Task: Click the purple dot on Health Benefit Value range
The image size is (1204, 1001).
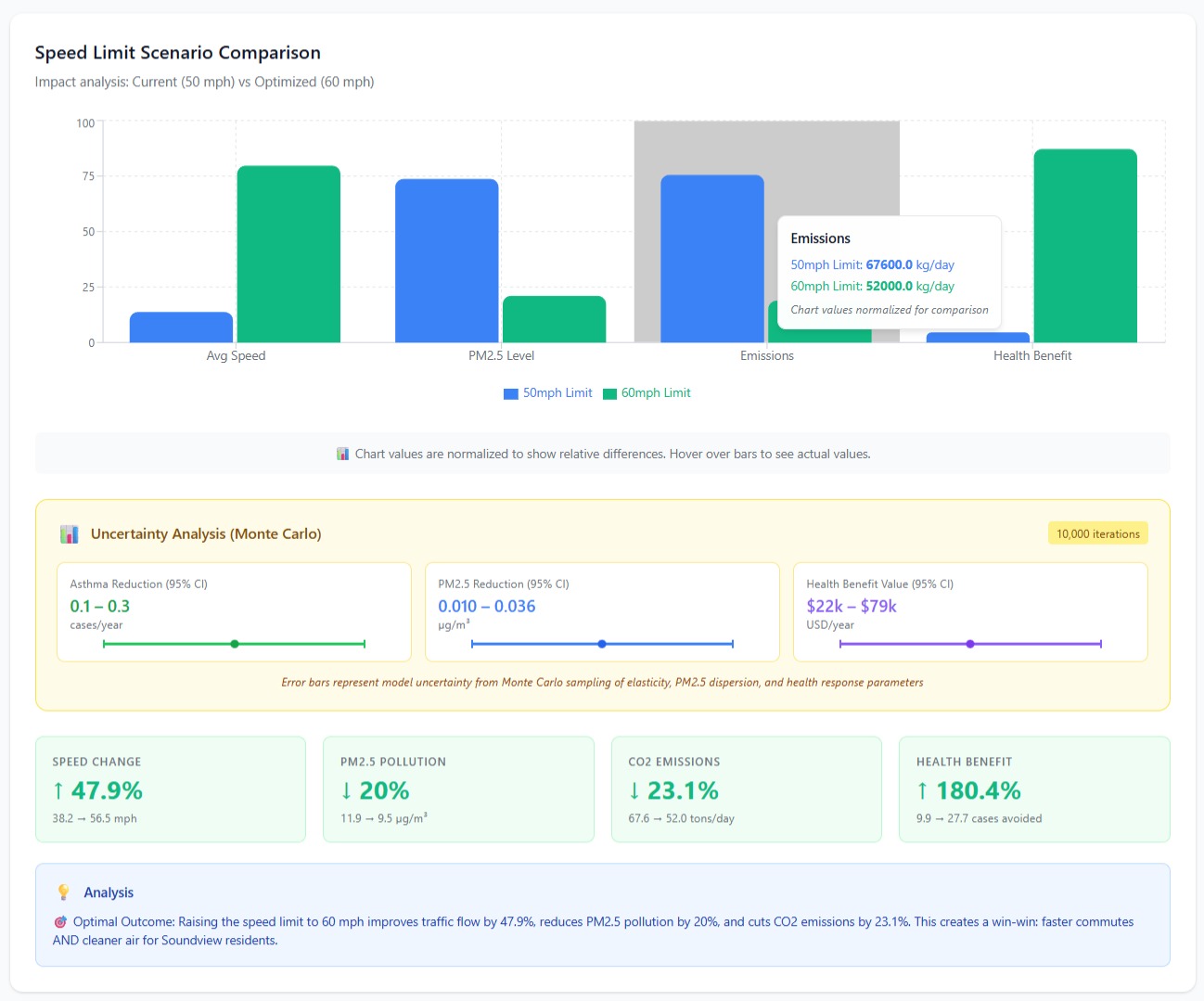Action: (x=970, y=644)
